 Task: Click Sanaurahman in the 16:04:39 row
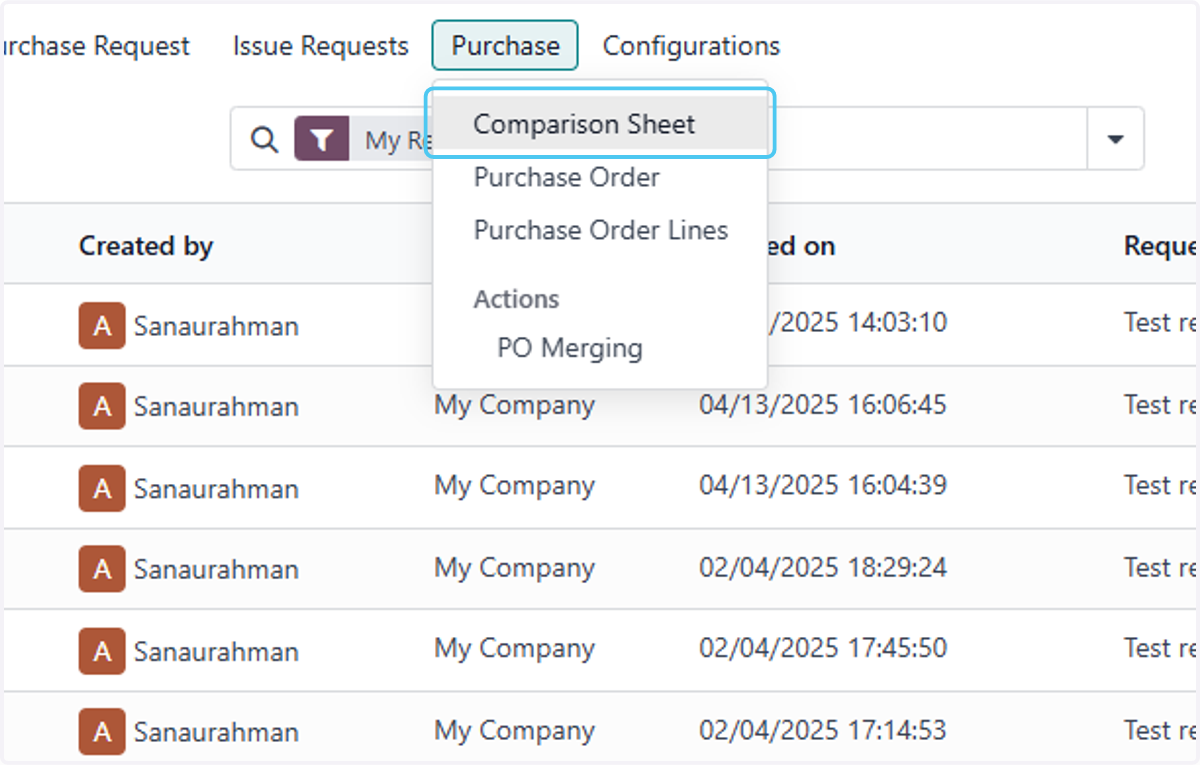click(216, 488)
